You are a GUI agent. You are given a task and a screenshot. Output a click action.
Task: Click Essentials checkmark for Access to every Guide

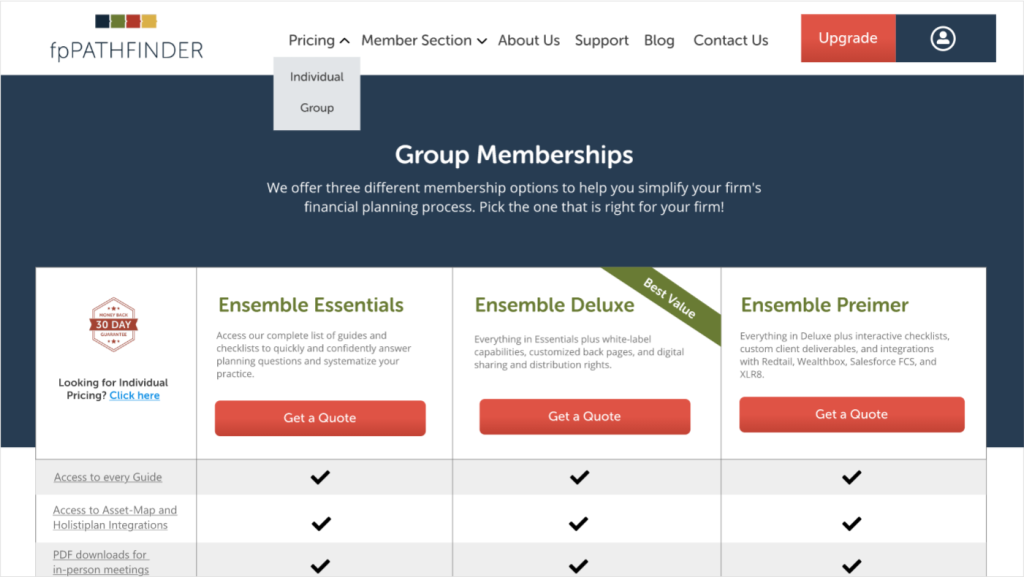320,477
